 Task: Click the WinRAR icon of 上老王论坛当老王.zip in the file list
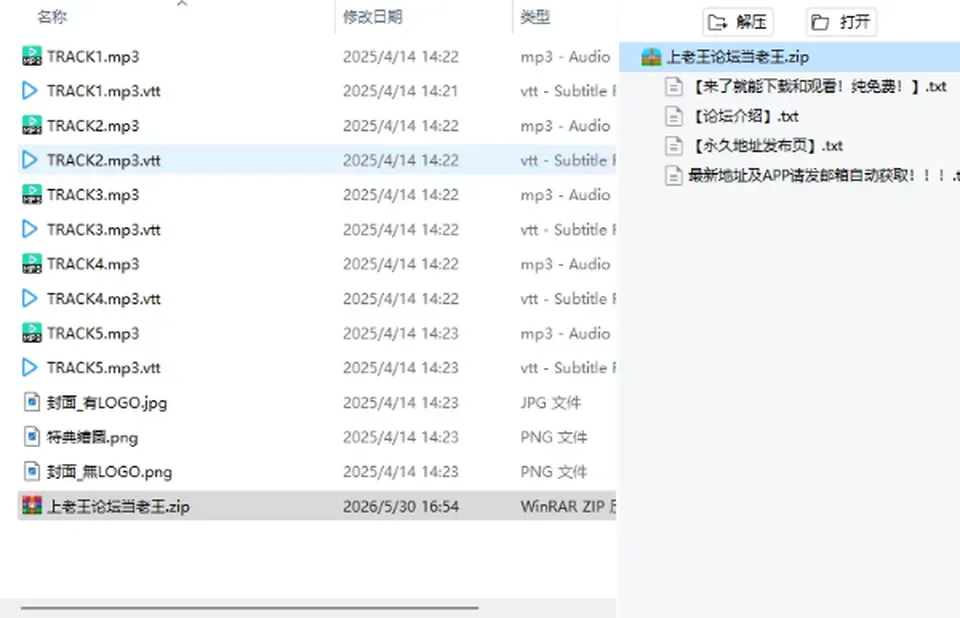pyautogui.click(x=32, y=506)
